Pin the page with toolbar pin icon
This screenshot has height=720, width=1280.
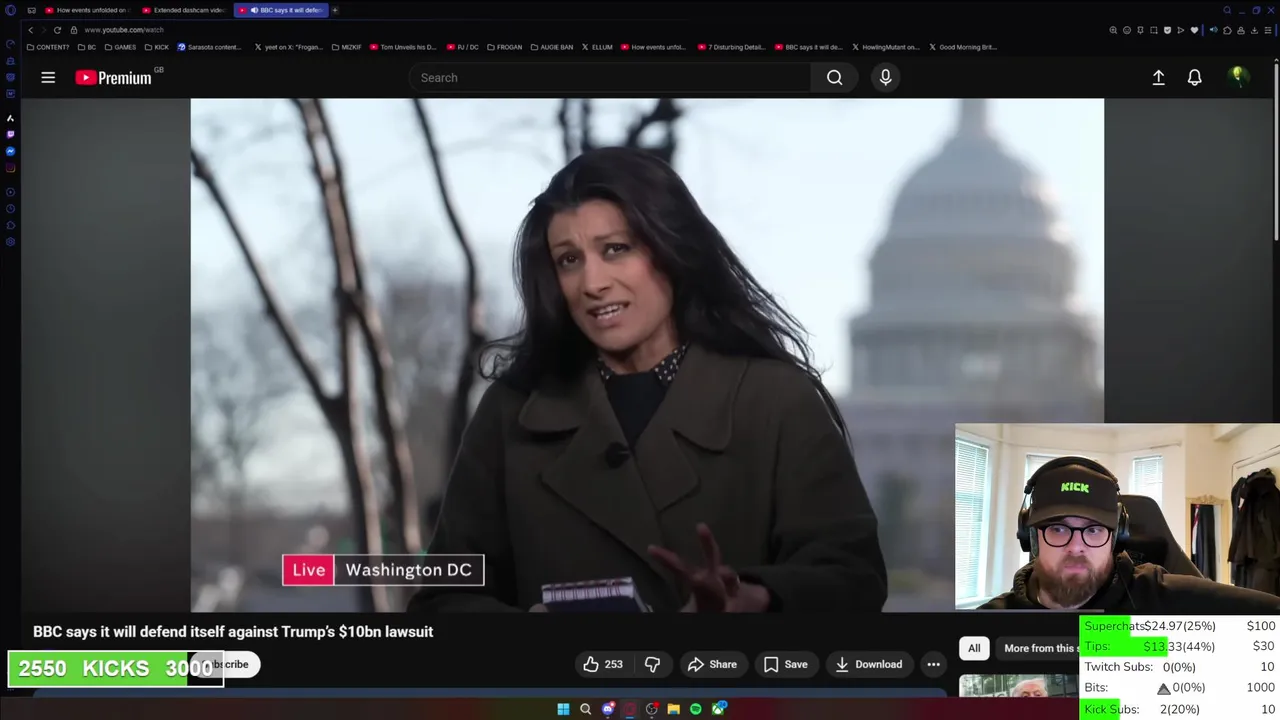(1140, 30)
